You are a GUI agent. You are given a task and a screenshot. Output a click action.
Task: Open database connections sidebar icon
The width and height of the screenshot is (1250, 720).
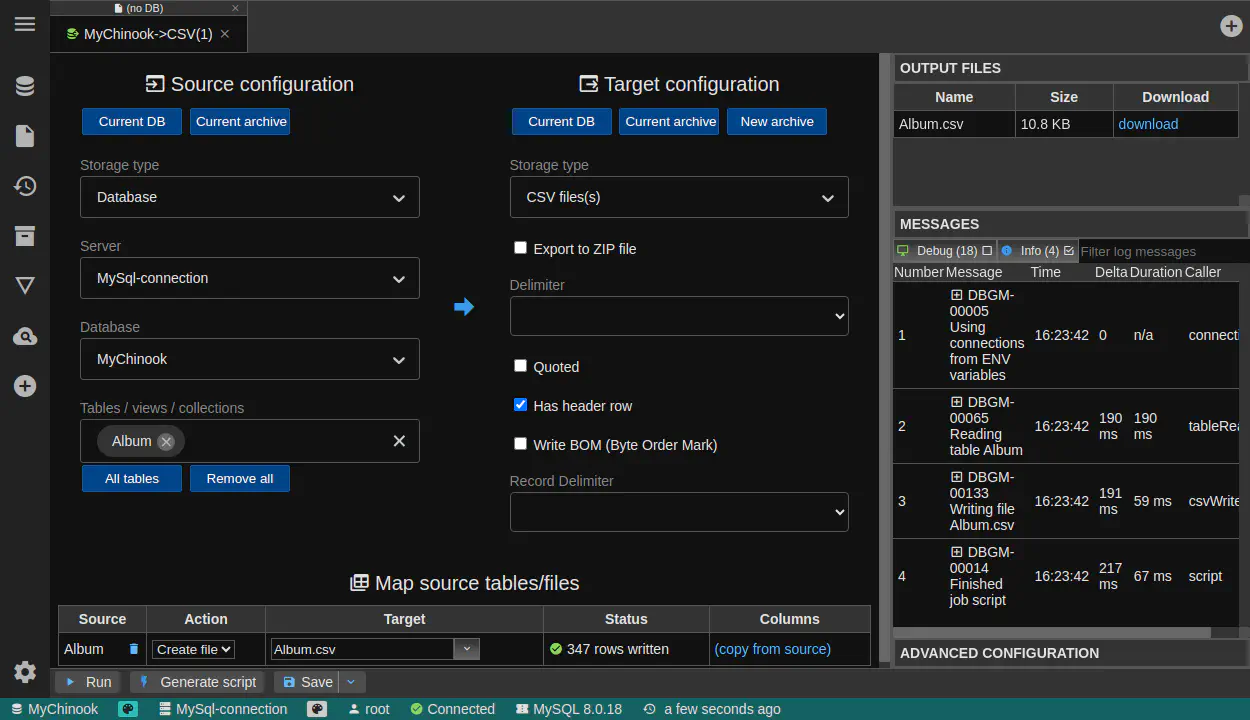coord(25,87)
